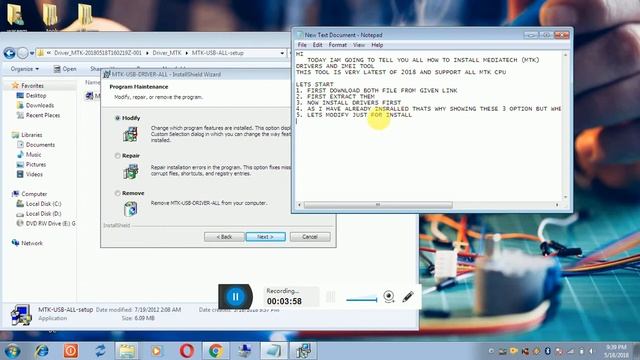640x360 pixels.
Task: Select Libraries in the navigation pane
Action: click(x=31, y=135)
